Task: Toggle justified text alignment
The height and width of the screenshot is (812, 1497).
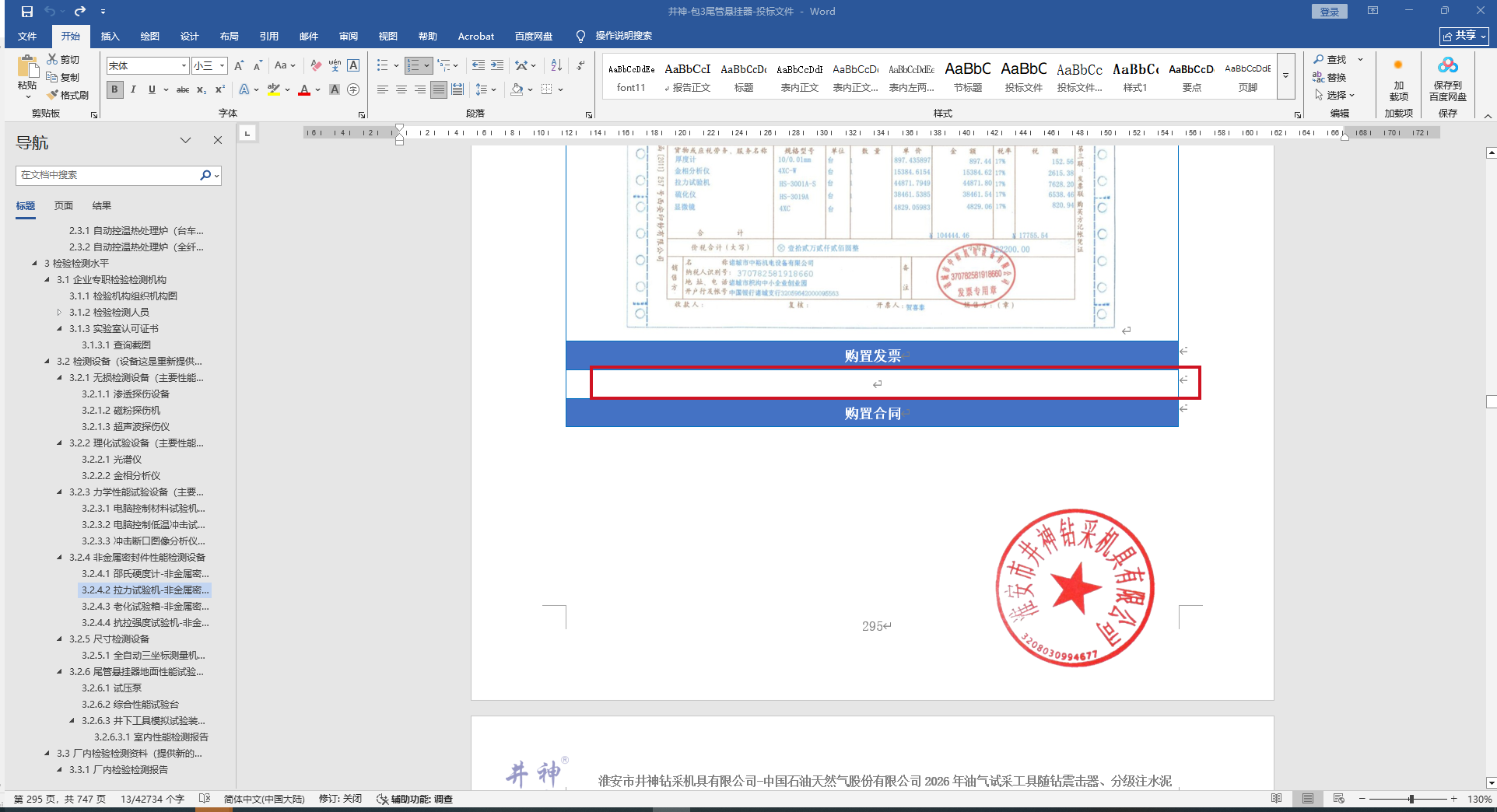Action: pyautogui.click(x=439, y=89)
